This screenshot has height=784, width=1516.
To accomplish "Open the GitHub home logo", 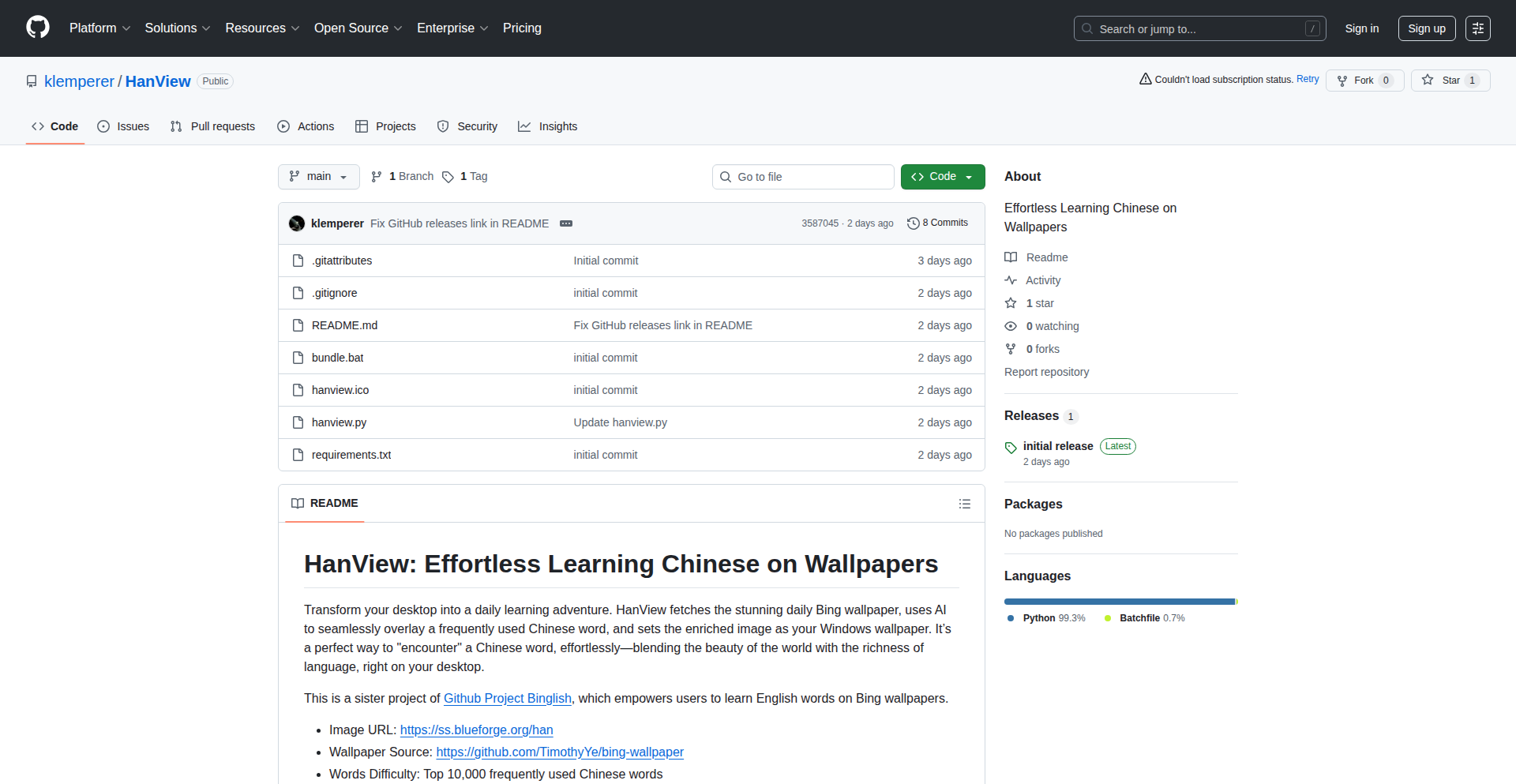I will pyautogui.click(x=38, y=28).
